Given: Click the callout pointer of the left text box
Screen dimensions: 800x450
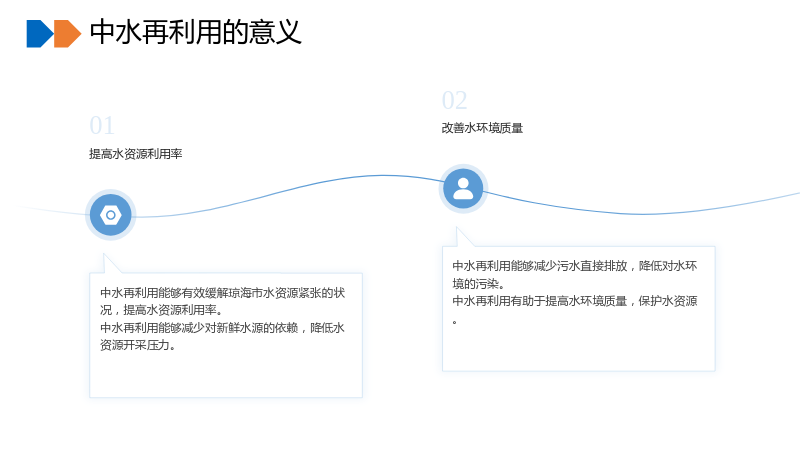Looking at the screenshot, I should 112,264.
